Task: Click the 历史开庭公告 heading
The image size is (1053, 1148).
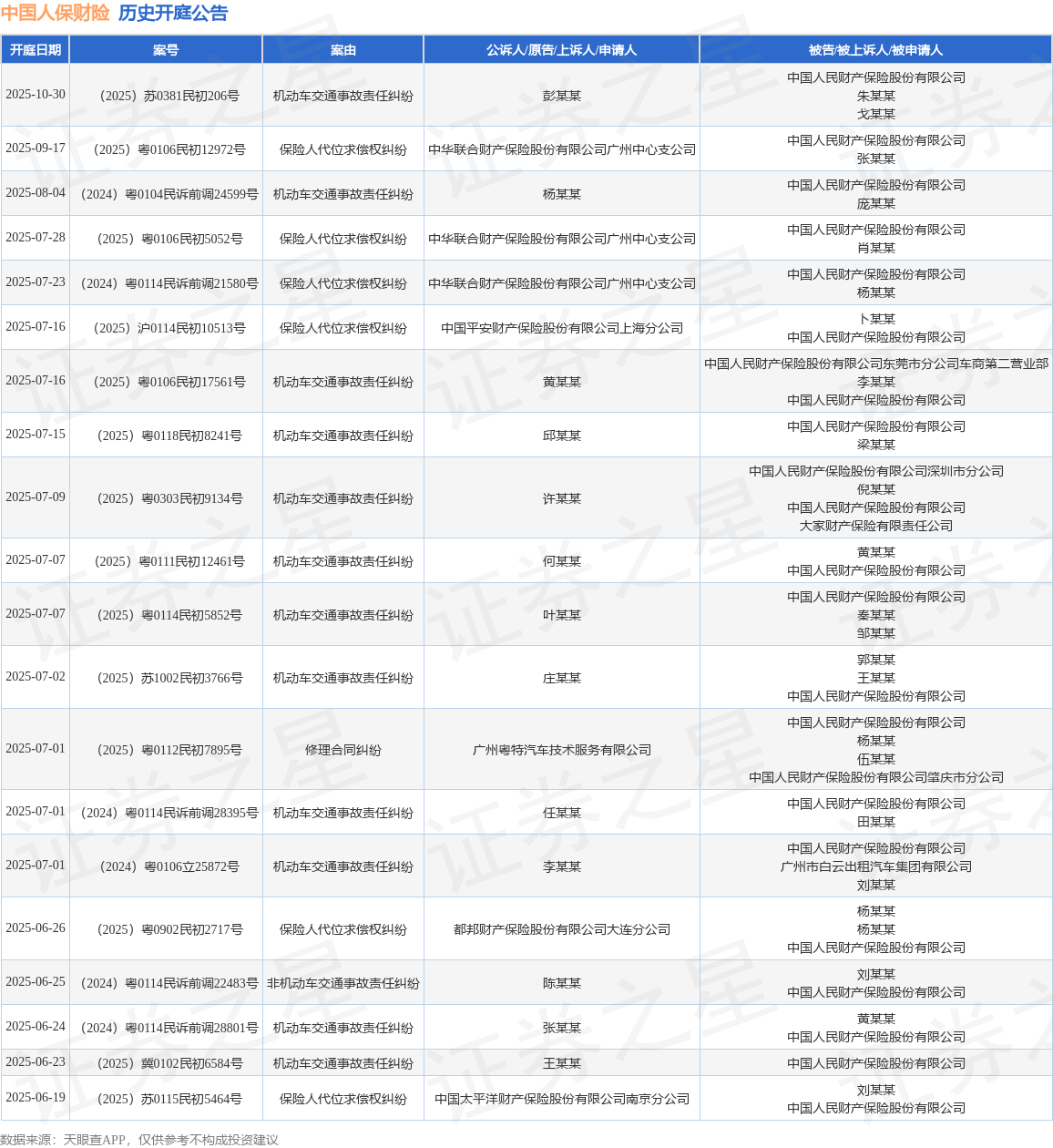Action: [173, 13]
